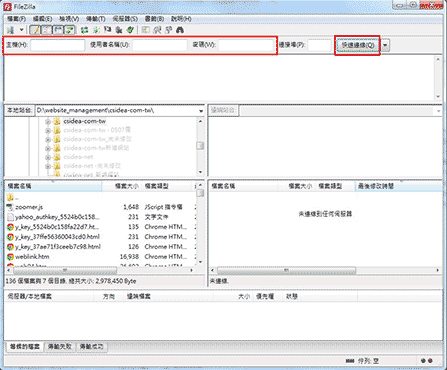Expand the csidea-net - dash-suffixed folder

tap(48, 166)
